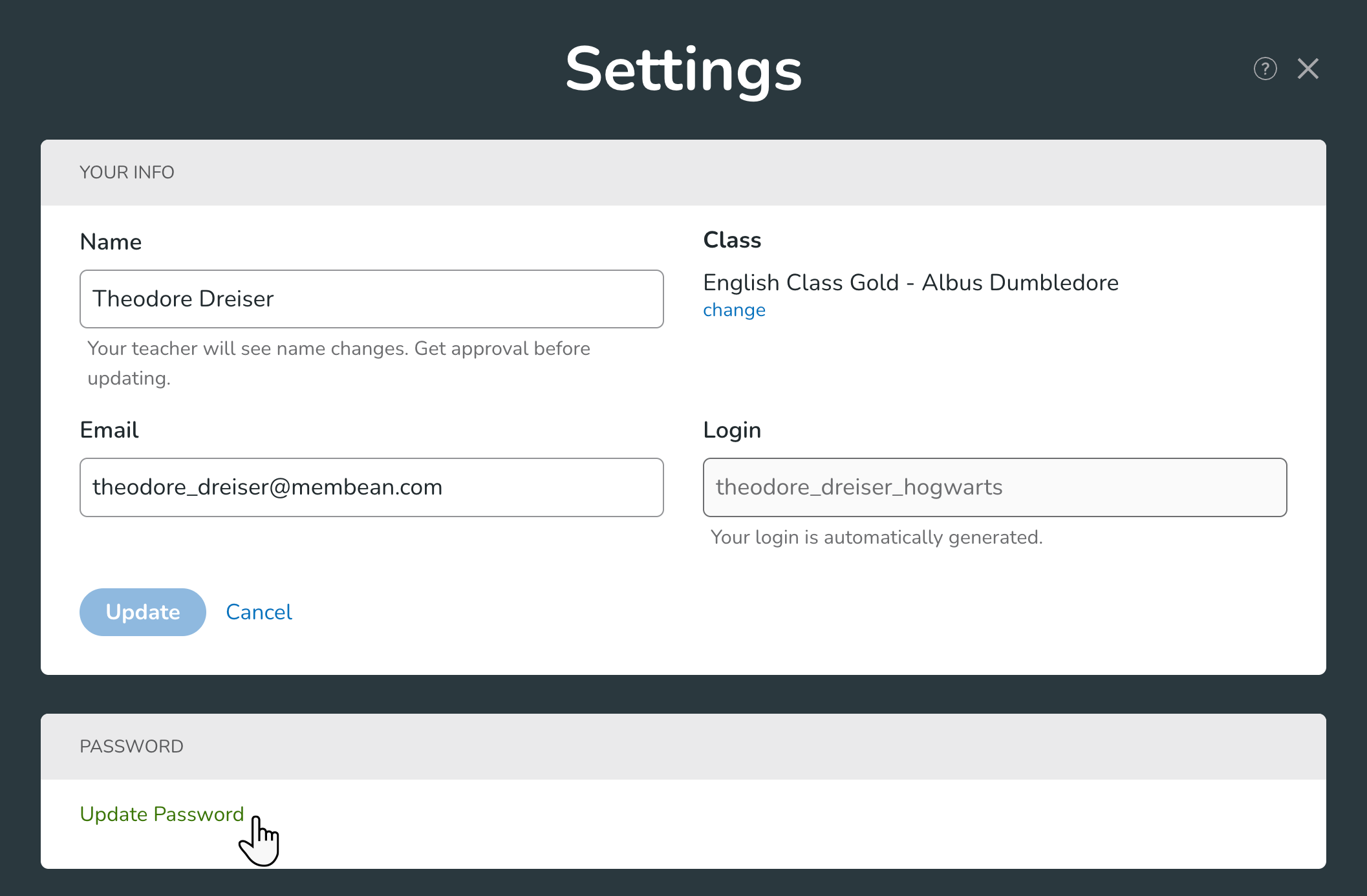This screenshot has width=1367, height=896.
Task: Click the PASSWORD section header
Action: (131, 747)
